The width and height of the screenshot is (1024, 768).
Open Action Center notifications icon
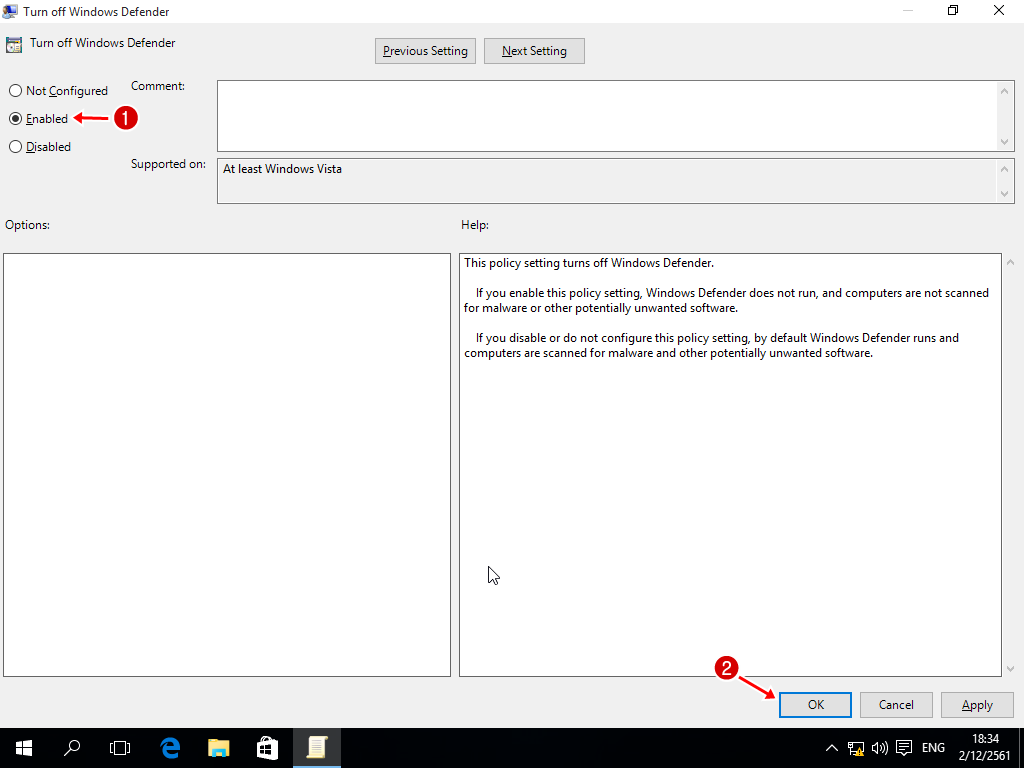point(904,747)
